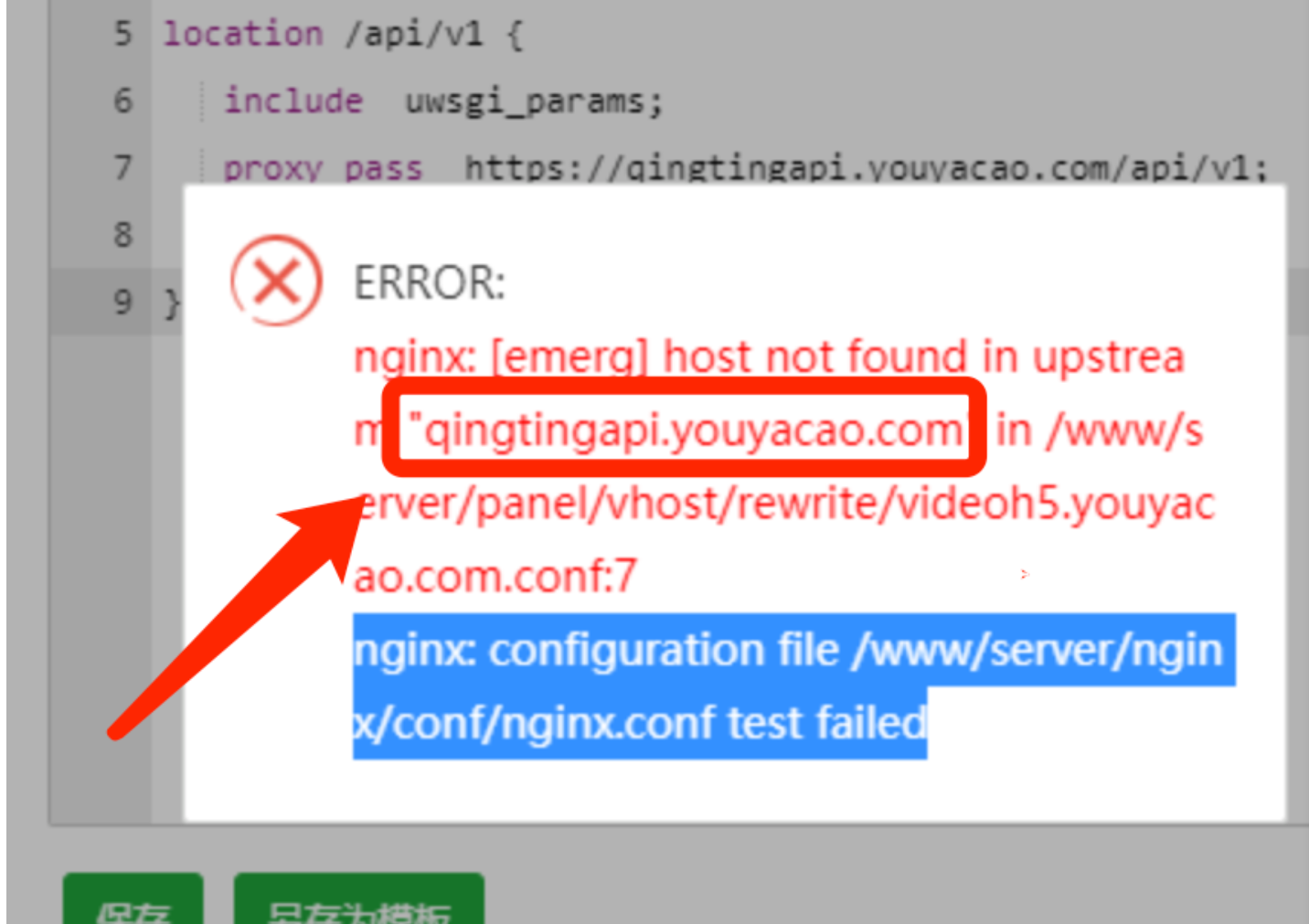
Task: Place cursor on the "location" keyword
Action: 242,34
